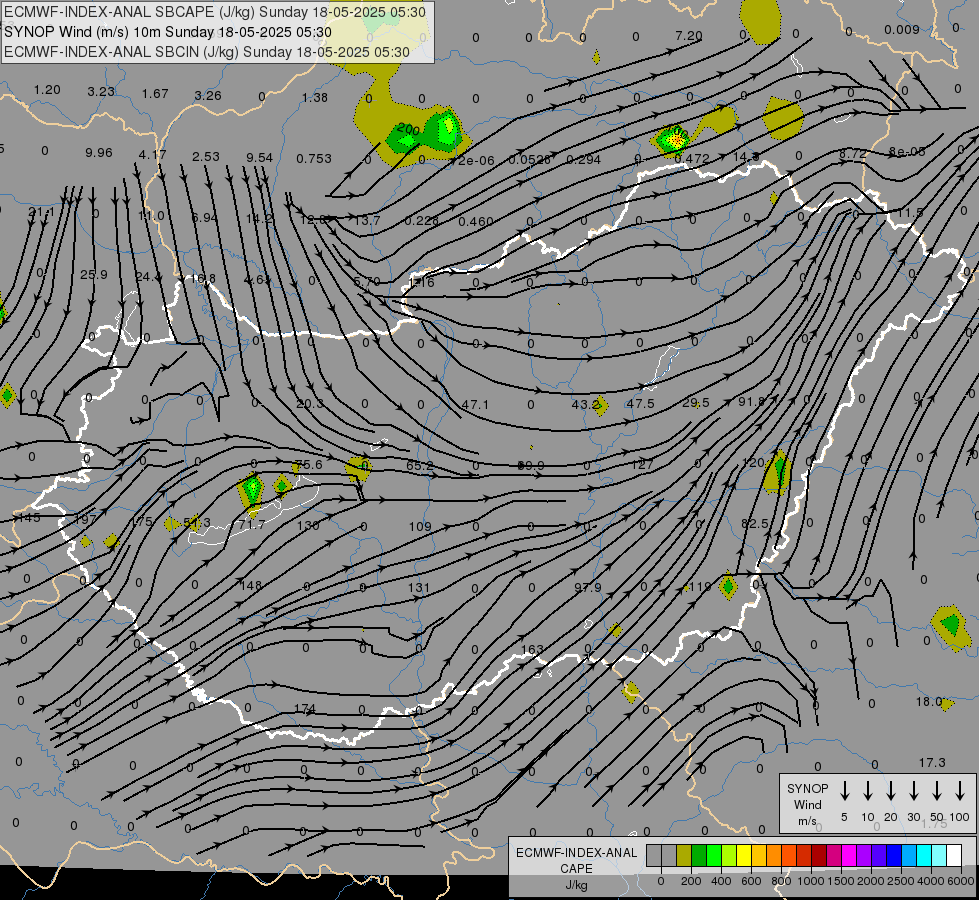Click the 148 value on the map
Viewport: 979px width, 900px height.
(x=250, y=585)
